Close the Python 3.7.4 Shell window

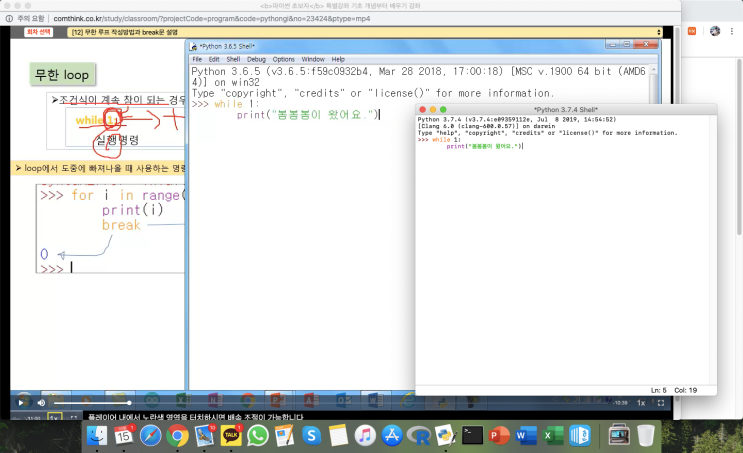click(423, 109)
